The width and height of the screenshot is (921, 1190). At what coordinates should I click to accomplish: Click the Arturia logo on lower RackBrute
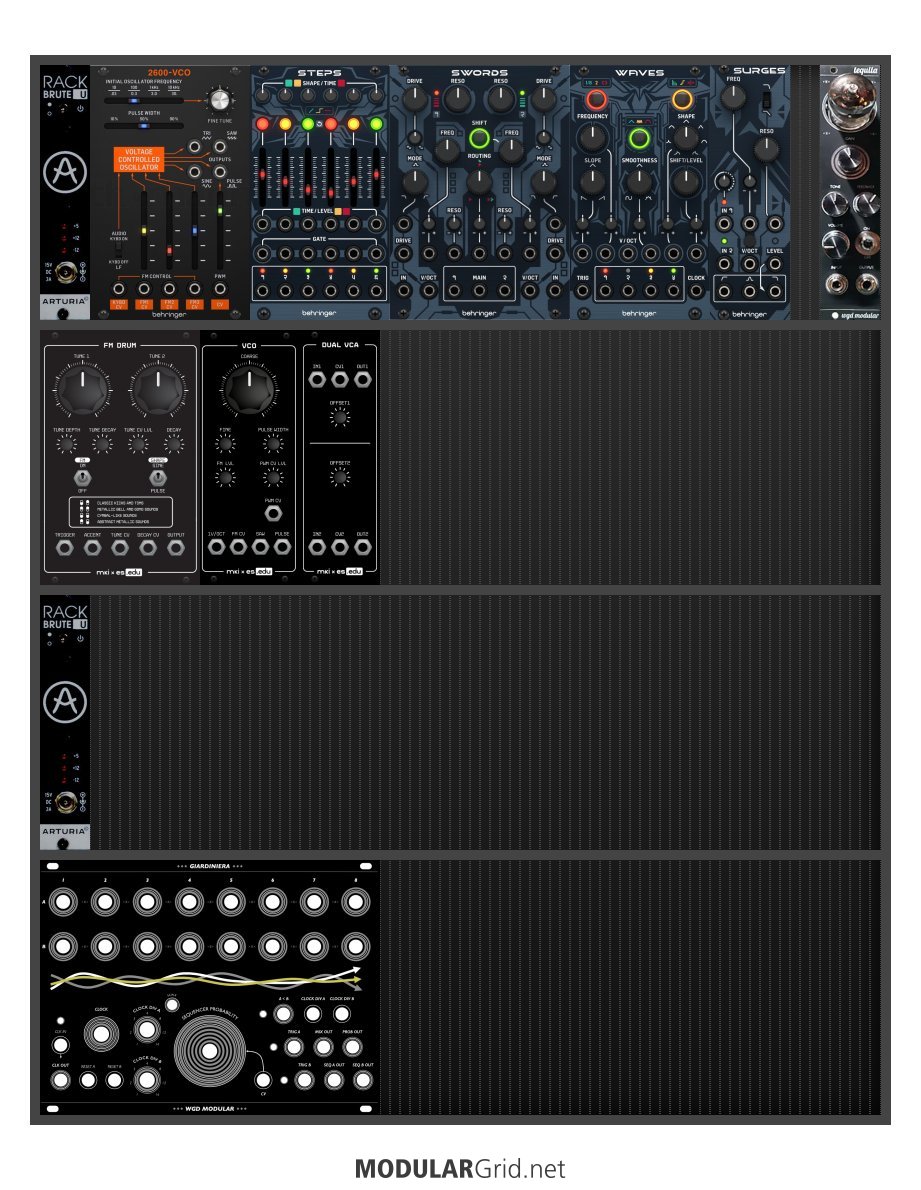[64, 702]
